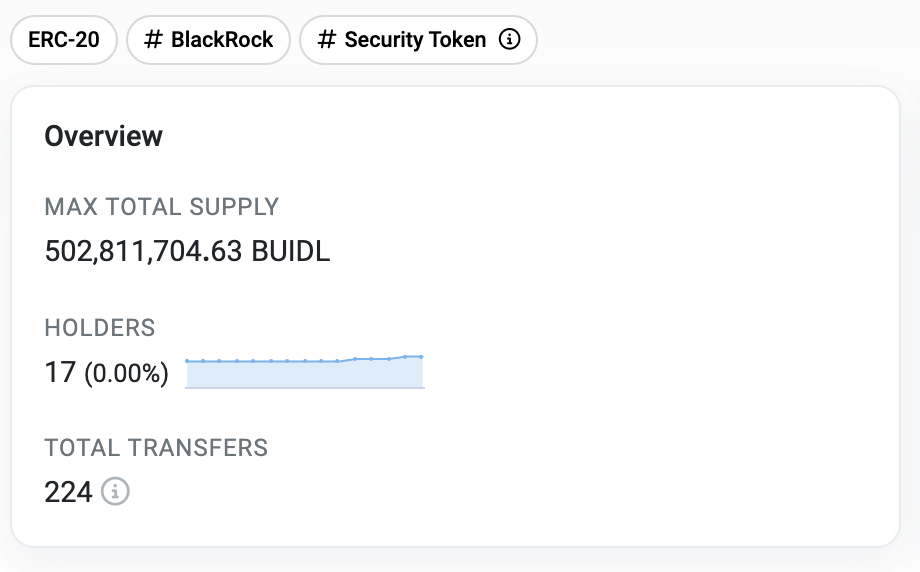Click the TOTAL TRANSFERS label
This screenshot has width=920, height=572.
point(156,447)
